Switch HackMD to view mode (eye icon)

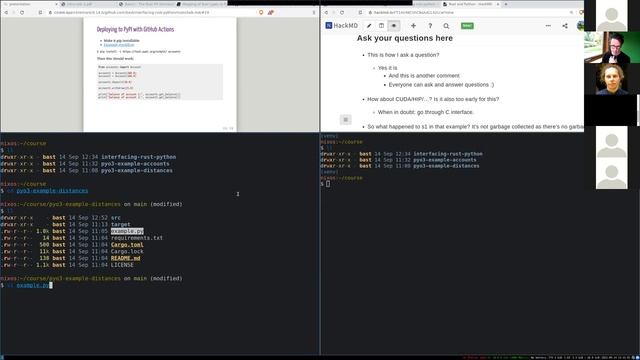click(x=394, y=26)
